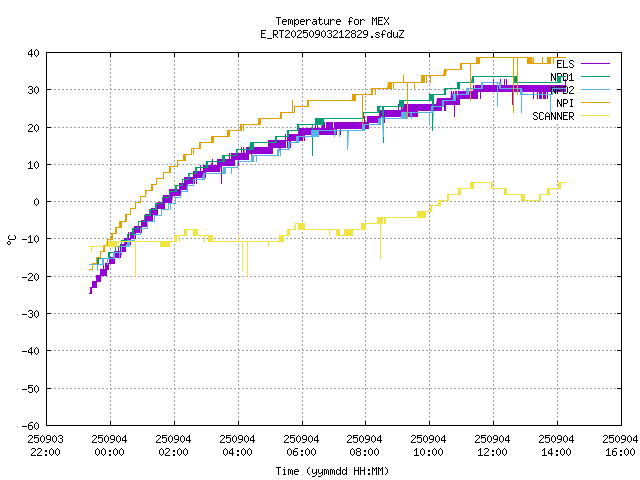Select the NPD1 legend entry

coord(562,77)
